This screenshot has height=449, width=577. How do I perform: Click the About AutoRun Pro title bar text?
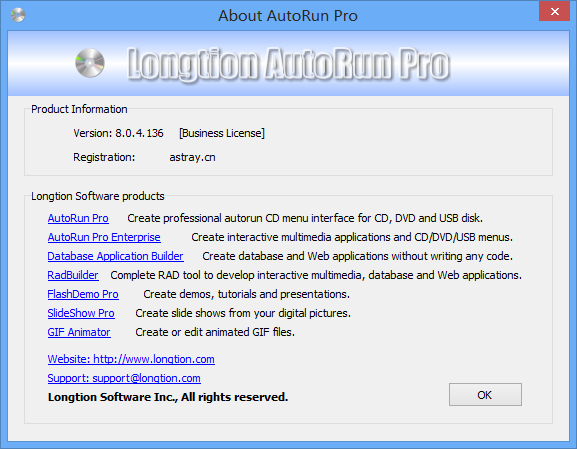pyautogui.click(x=288, y=16)
